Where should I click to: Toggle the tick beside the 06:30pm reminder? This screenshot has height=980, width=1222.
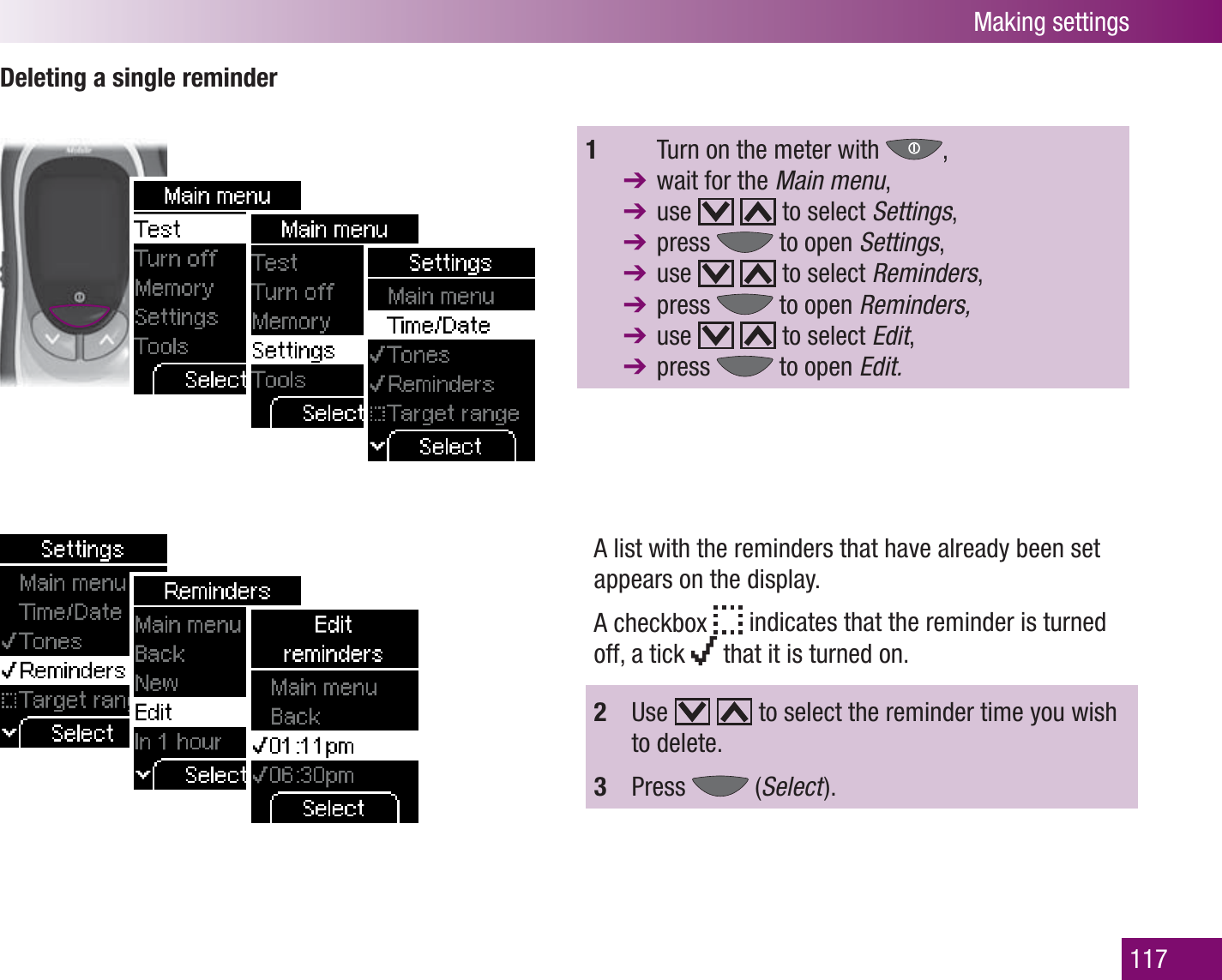pos(260,776)
